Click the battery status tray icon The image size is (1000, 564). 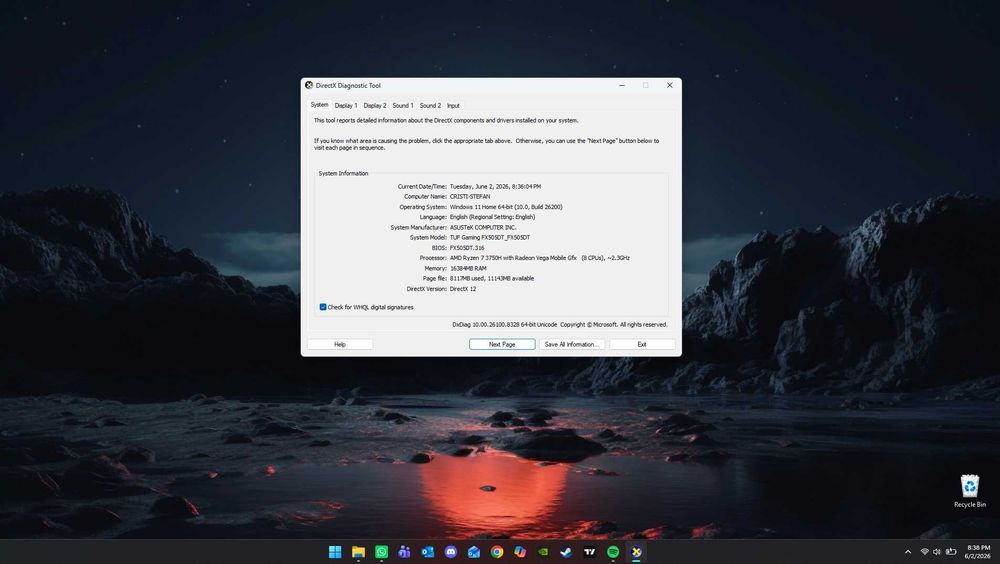pos(951,552)
